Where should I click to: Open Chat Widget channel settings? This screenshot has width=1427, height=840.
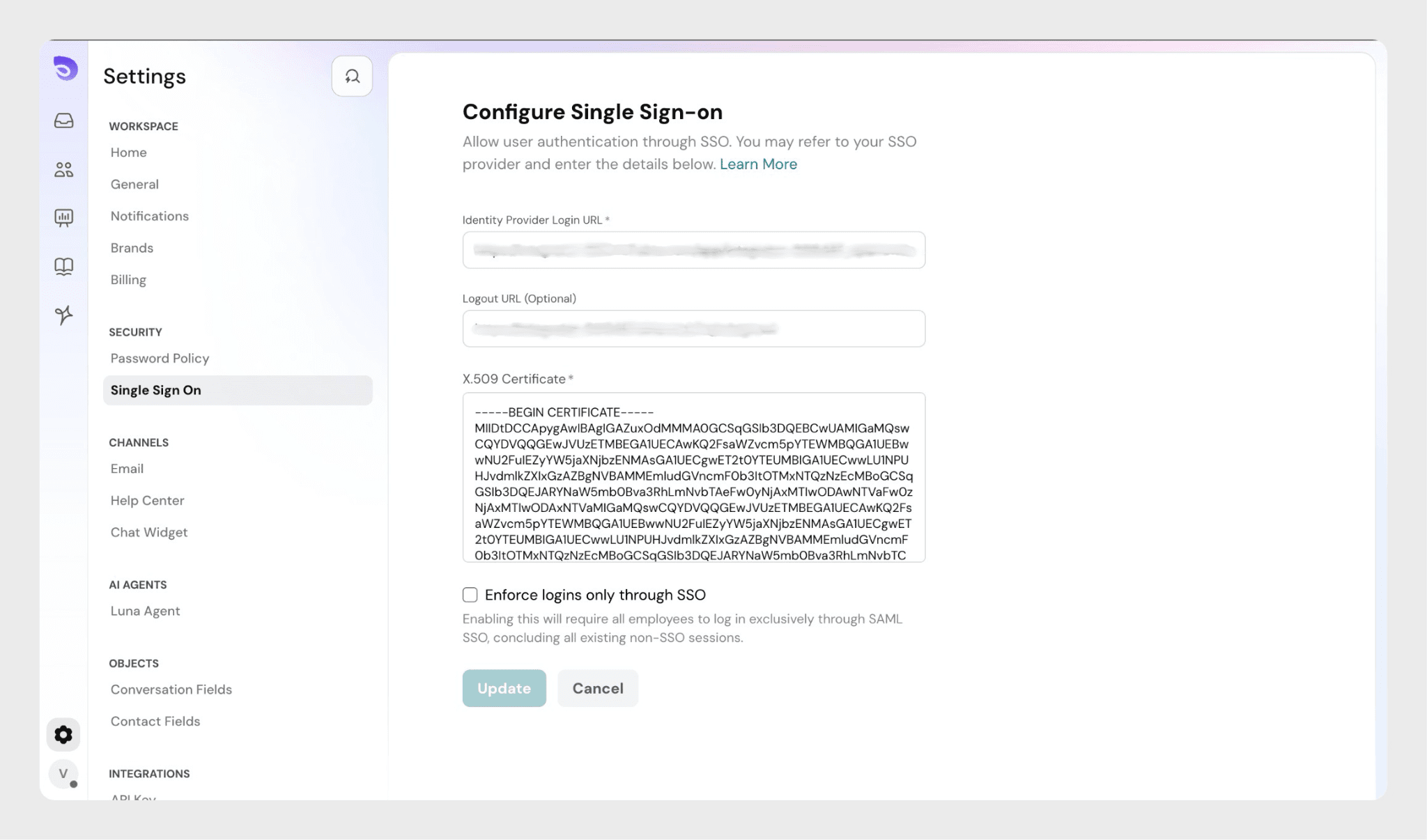[148, 532]
